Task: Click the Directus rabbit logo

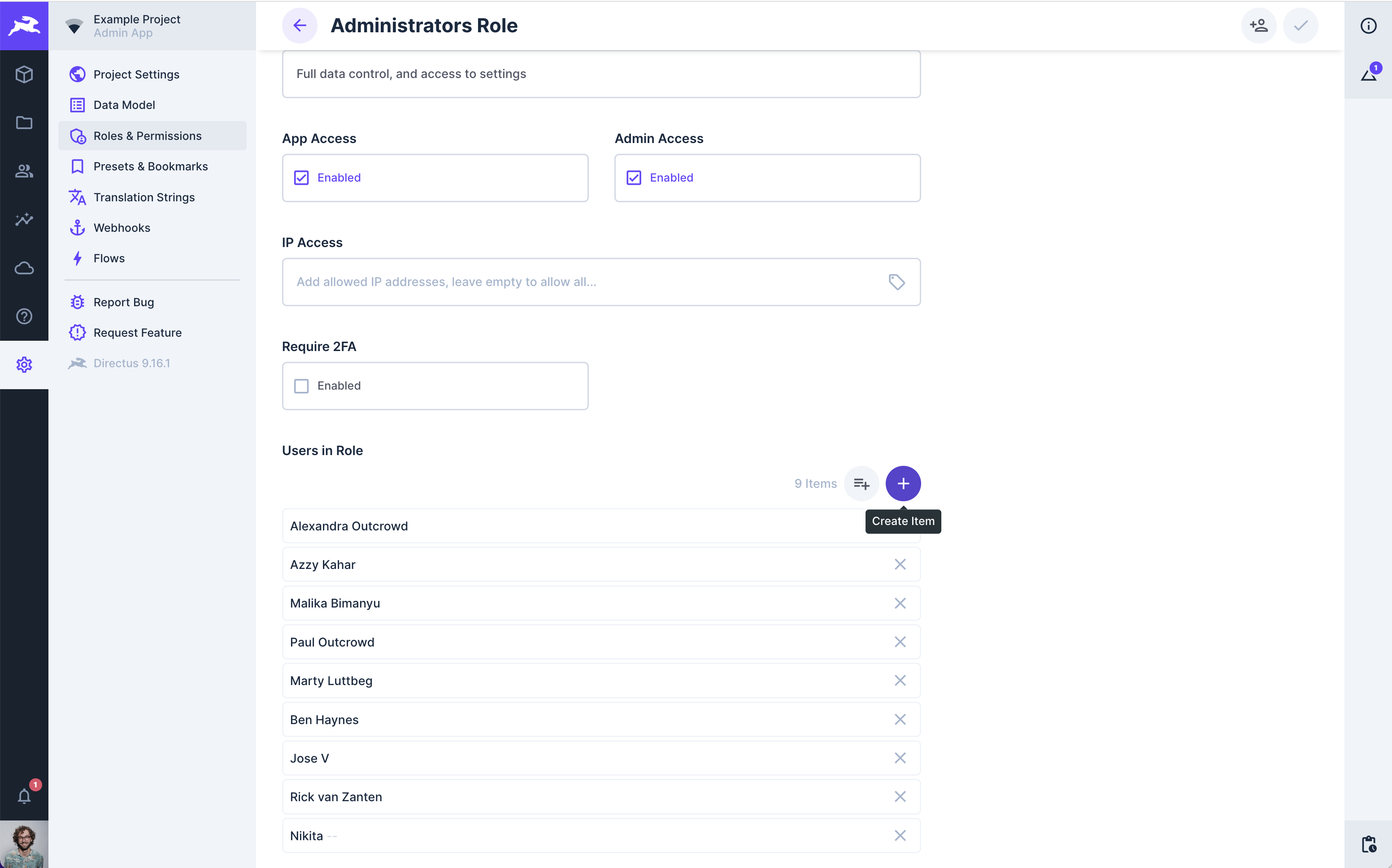Action: [x=24, y=25]
